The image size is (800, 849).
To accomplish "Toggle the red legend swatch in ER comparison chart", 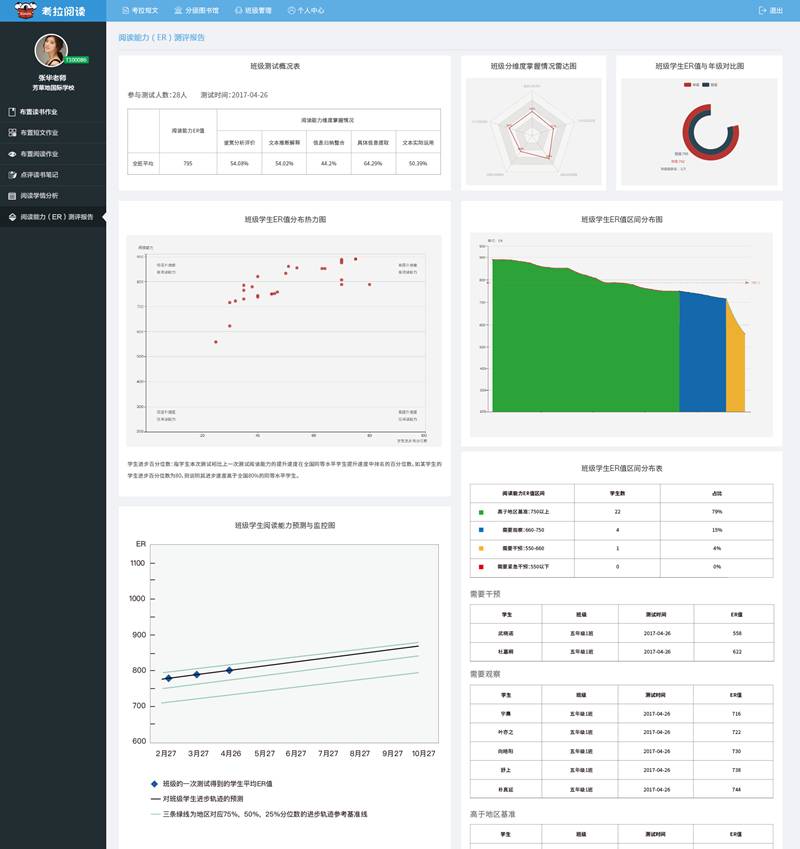I will 687,84.
